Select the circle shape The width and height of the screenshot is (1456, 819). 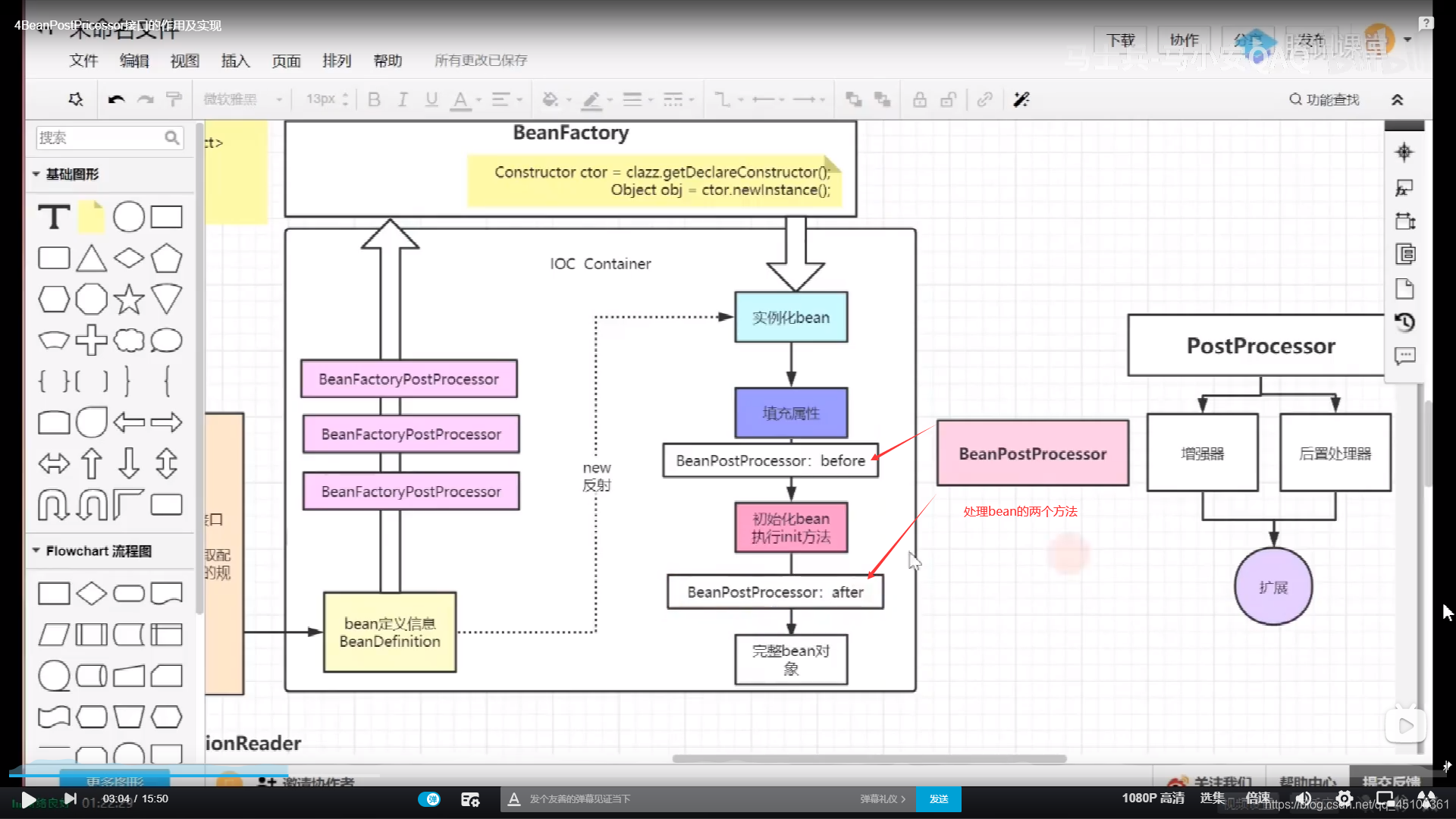pos(129,217)
